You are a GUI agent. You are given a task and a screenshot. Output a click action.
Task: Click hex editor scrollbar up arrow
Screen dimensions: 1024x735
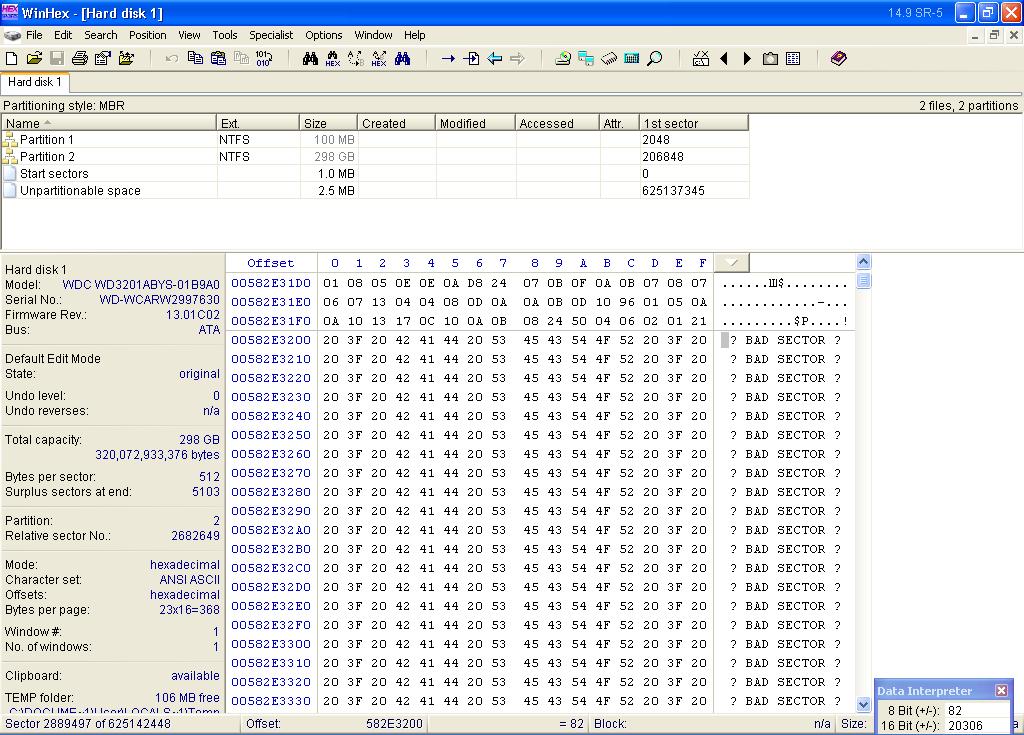click(863, 262)
